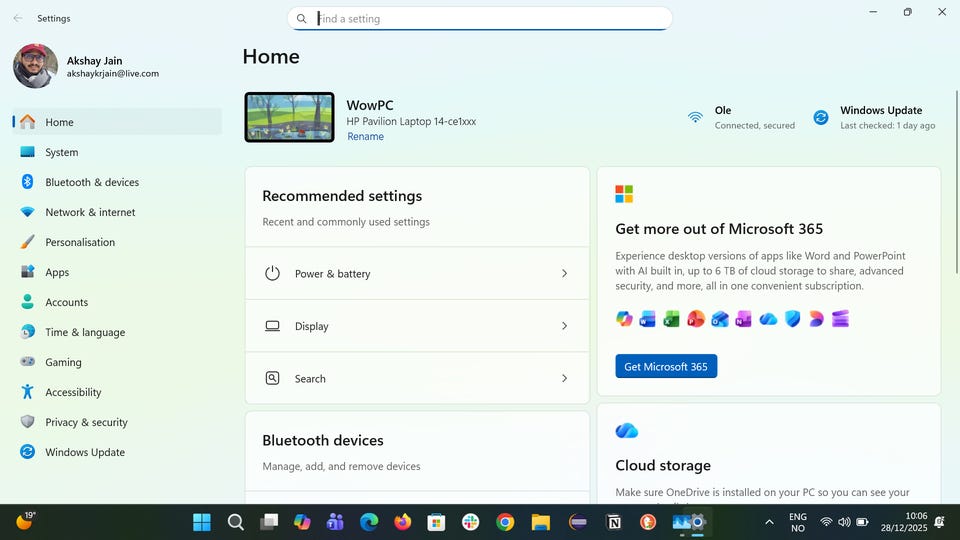This screenshot has height=540, width=960.
Task: Click the magnifier icon in the search box
Action: pyautogui.click(x=301, y=18)
